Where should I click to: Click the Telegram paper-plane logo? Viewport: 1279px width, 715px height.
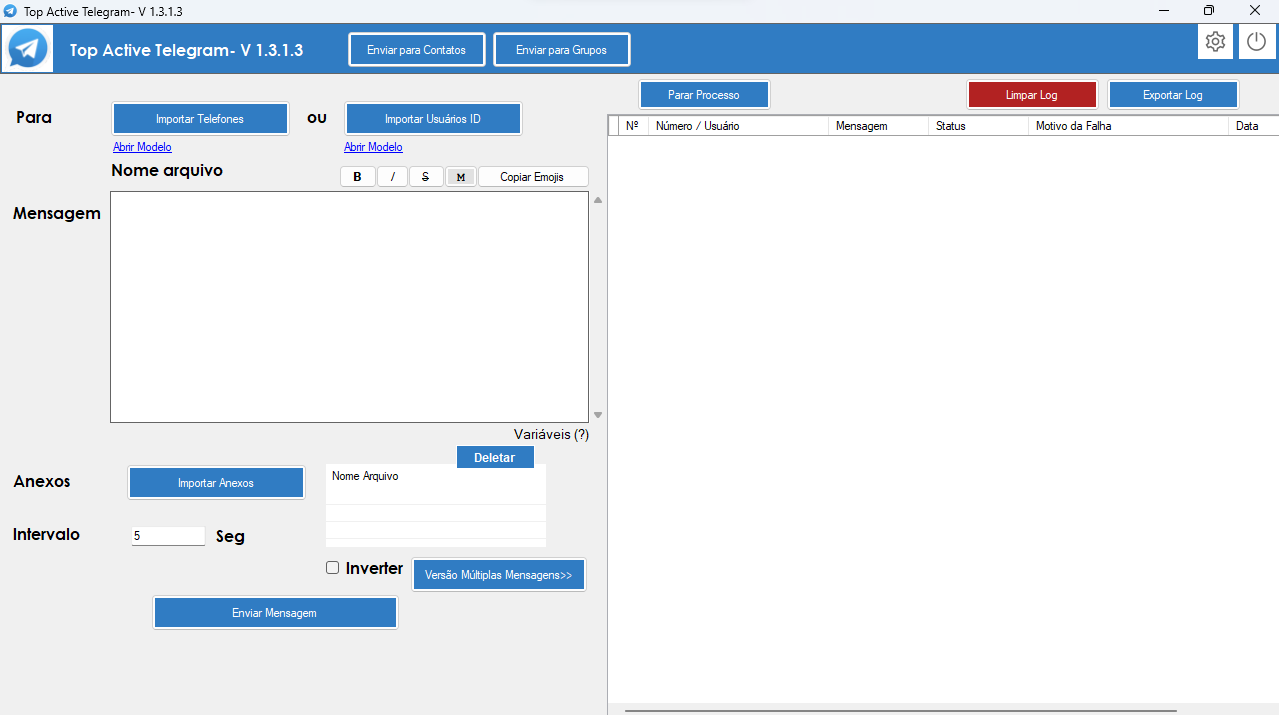27,48
